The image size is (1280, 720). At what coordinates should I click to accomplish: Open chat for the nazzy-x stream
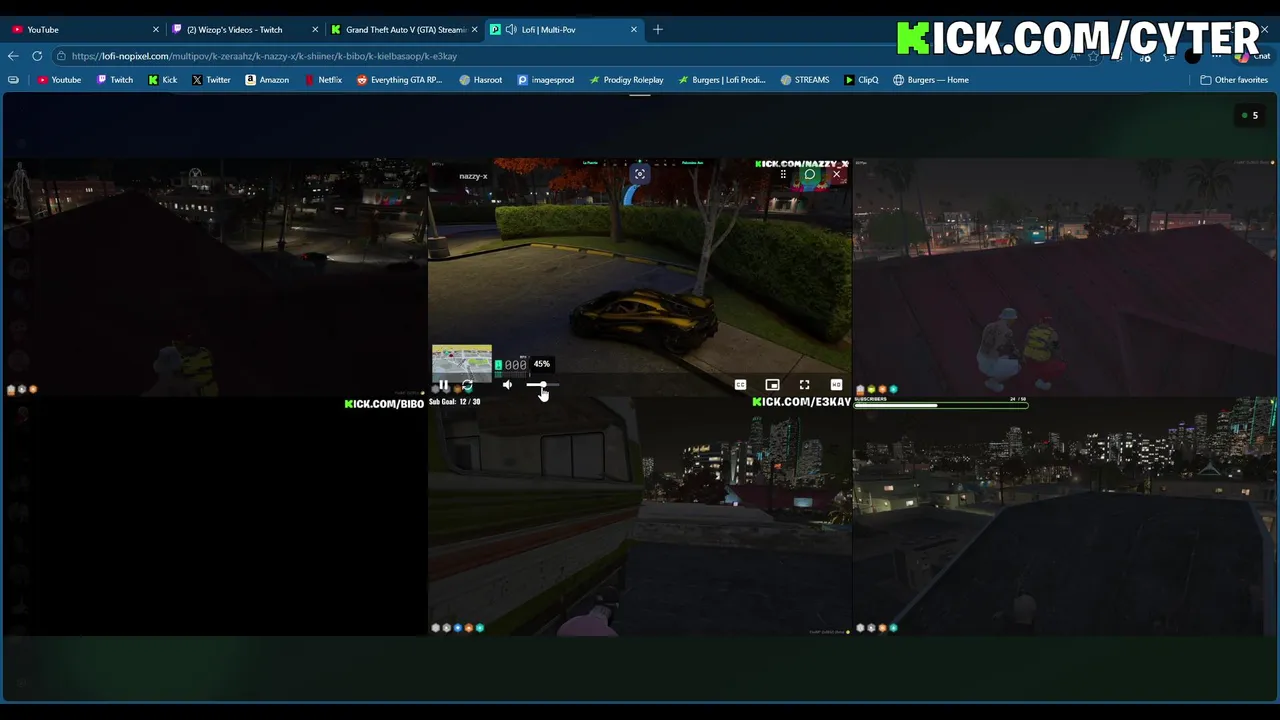click(810, 174)
